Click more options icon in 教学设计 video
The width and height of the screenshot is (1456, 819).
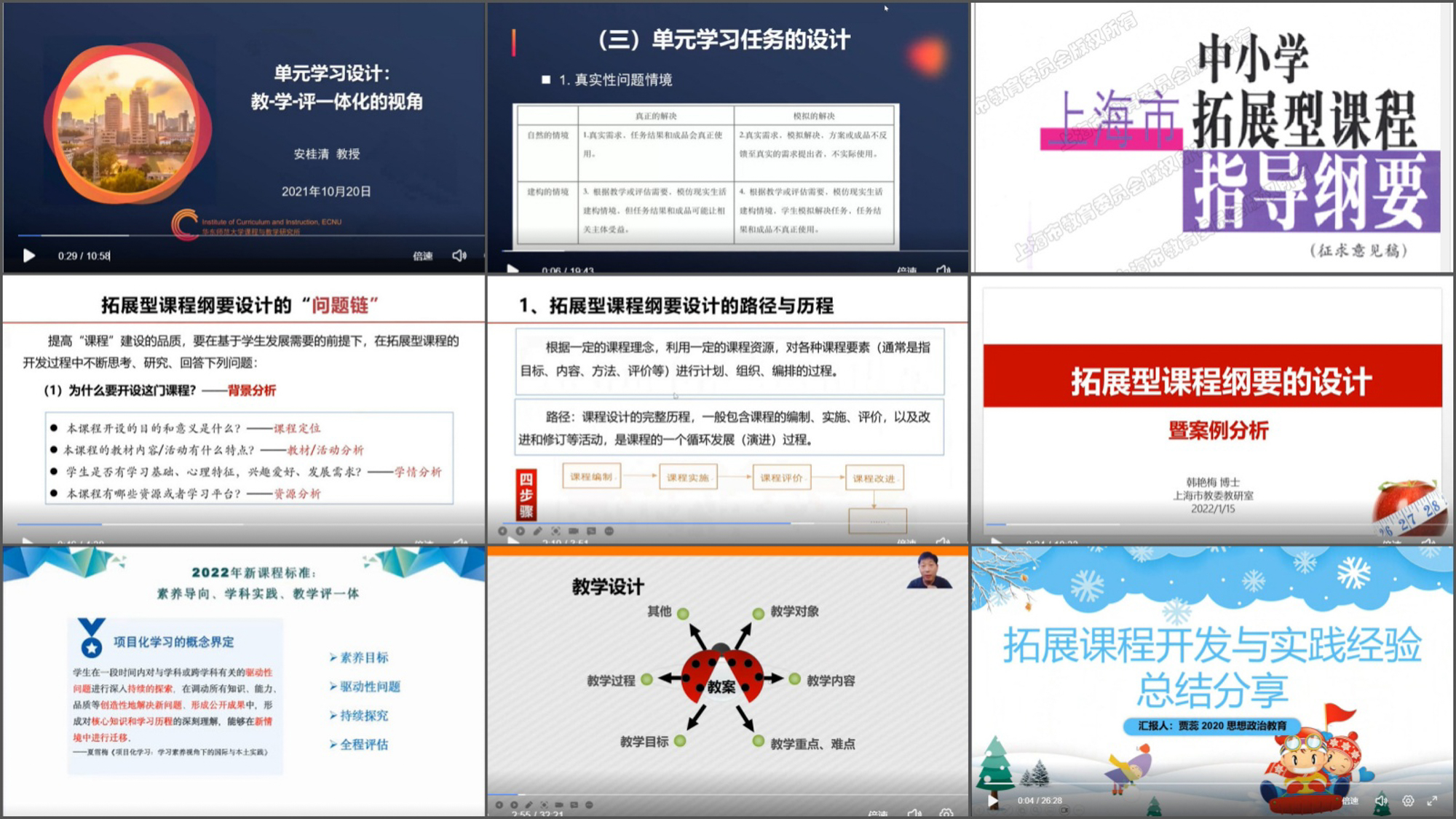pyautogui.click(x=589, y=804)
